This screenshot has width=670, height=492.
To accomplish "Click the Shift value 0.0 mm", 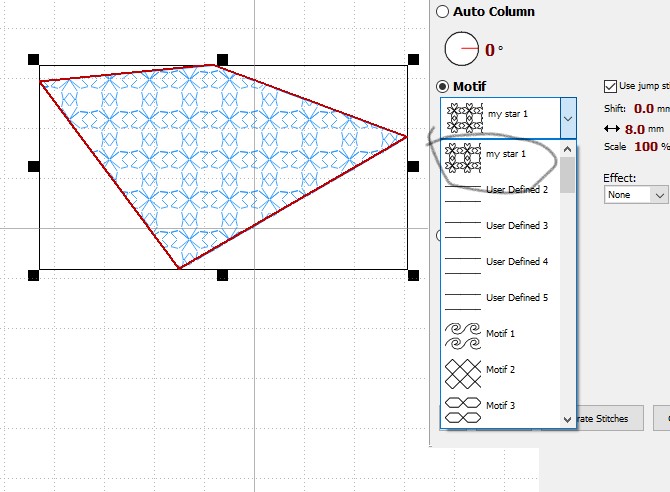I will tap(644, 109).
